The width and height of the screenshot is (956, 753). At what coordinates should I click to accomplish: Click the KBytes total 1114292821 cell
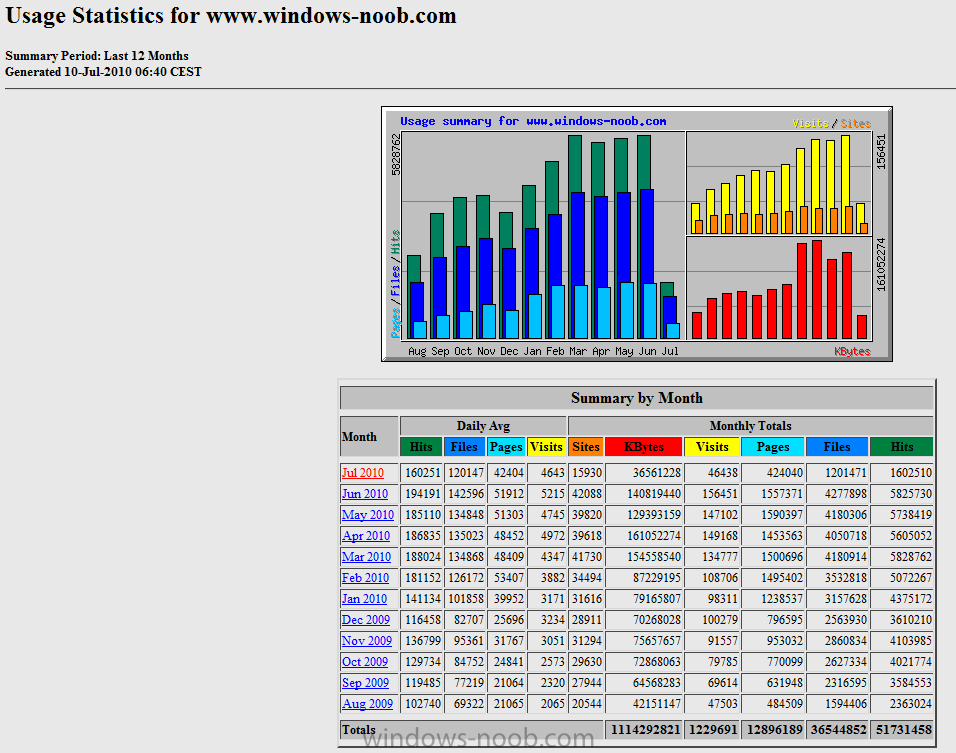pyautogui.click(x=644, y=730)
